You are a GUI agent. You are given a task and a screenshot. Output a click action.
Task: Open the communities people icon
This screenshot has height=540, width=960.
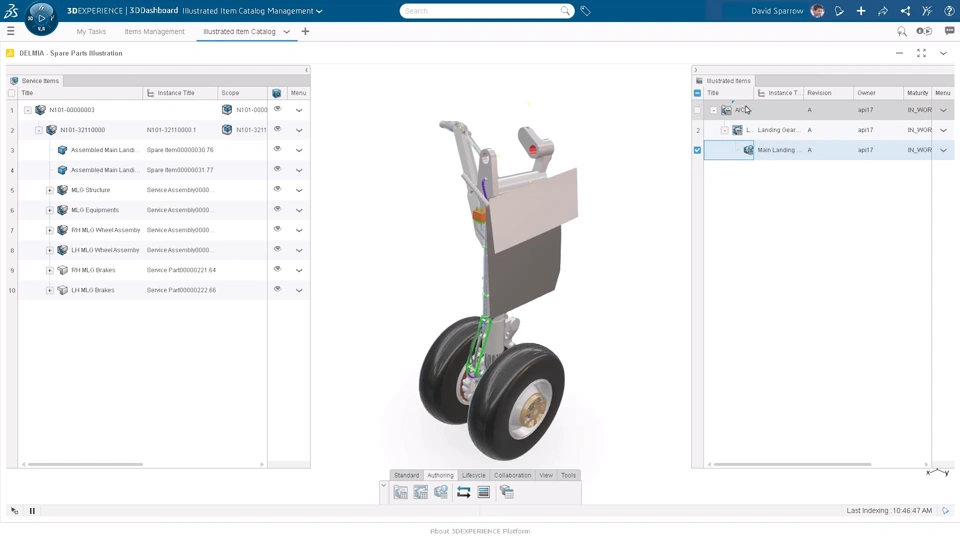click(927, 11)
